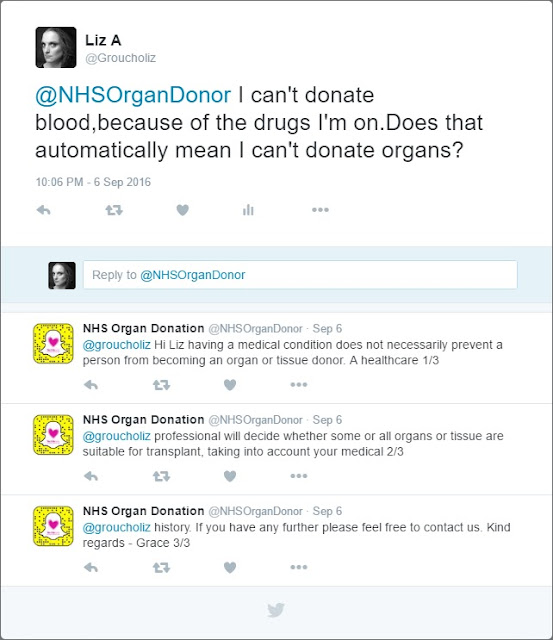This screenshot has width=553, height=640.
Task: Like the NHS reply ending 3/3
Action: pyautogui.click(x=230, y=567)
